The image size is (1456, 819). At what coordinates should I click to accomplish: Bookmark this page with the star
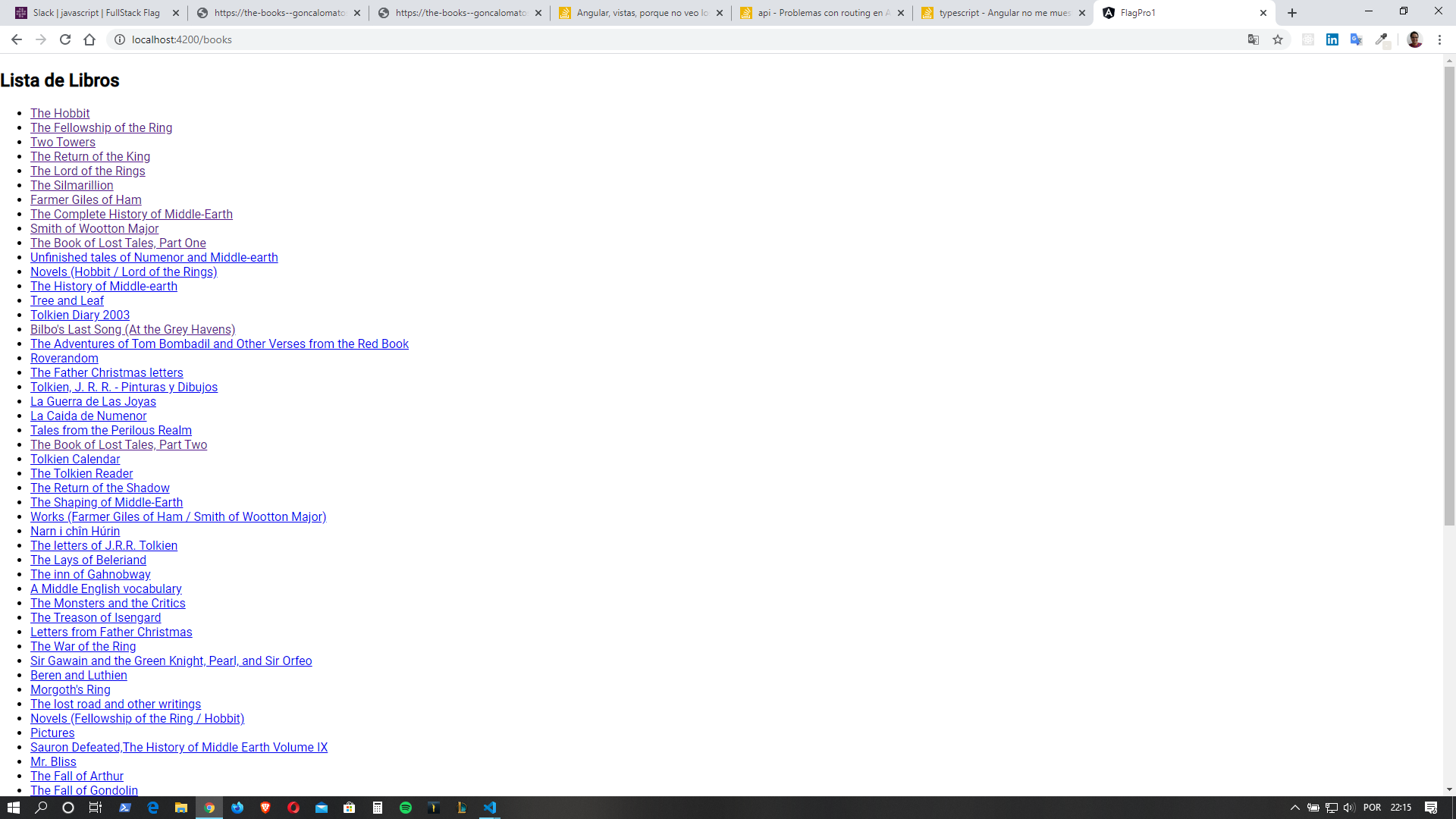(x=1278, y=39)
